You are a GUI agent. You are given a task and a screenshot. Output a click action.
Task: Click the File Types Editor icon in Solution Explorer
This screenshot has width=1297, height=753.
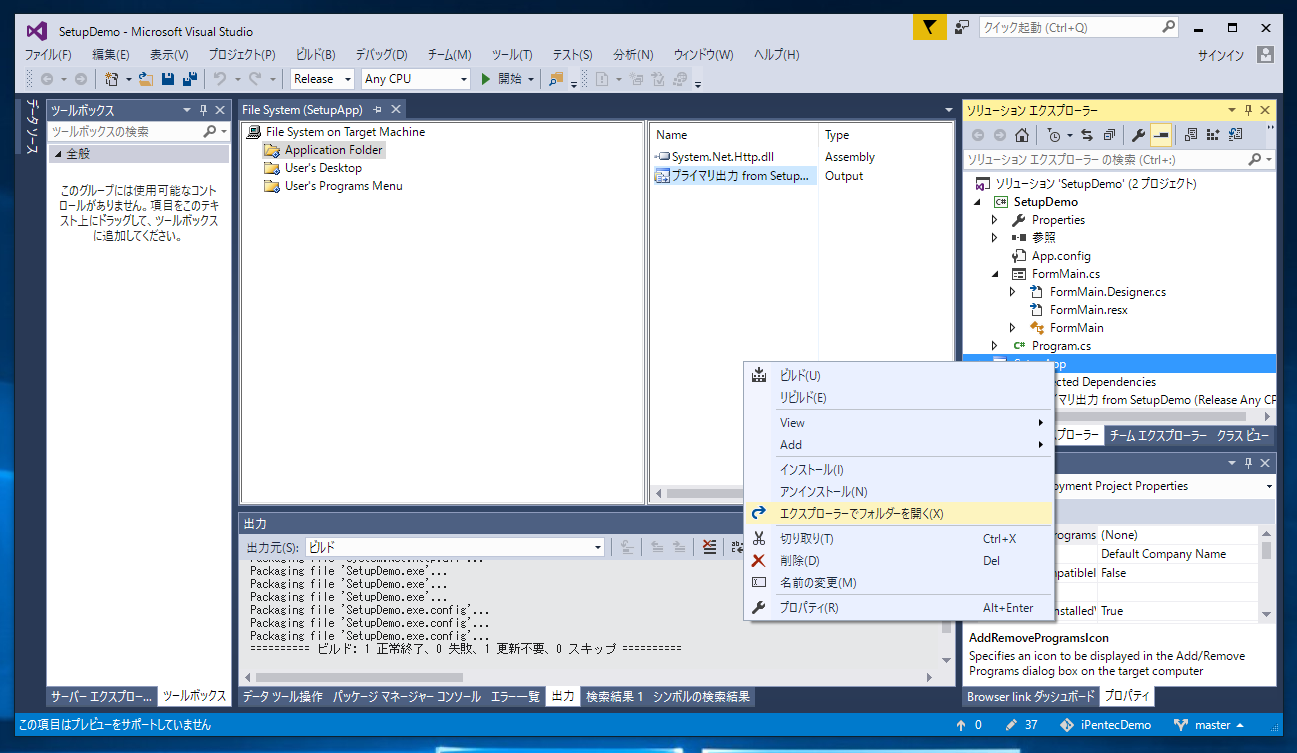click(1235, 135)
